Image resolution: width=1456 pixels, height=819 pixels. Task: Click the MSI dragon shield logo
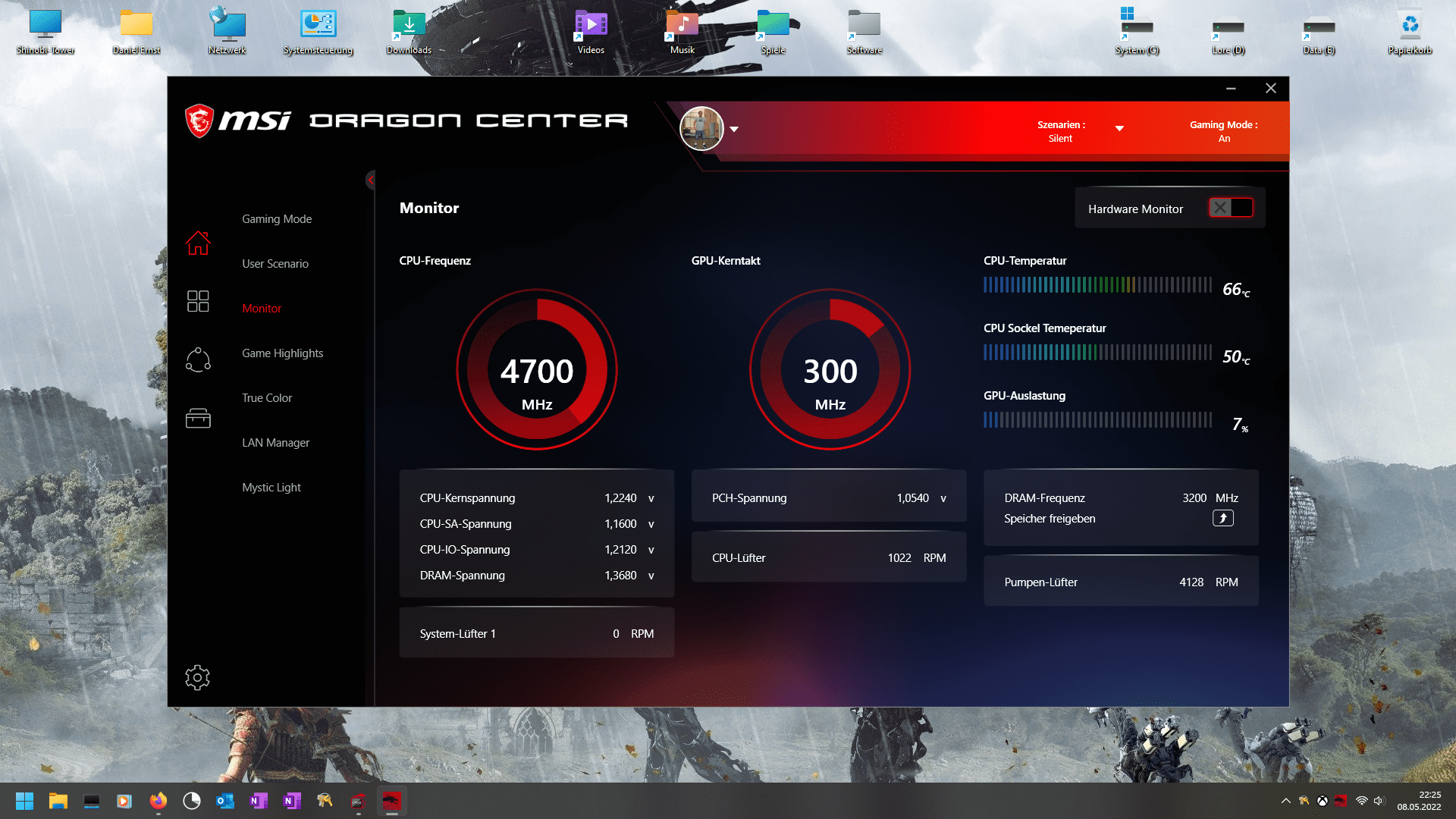[x=199, y=121]
